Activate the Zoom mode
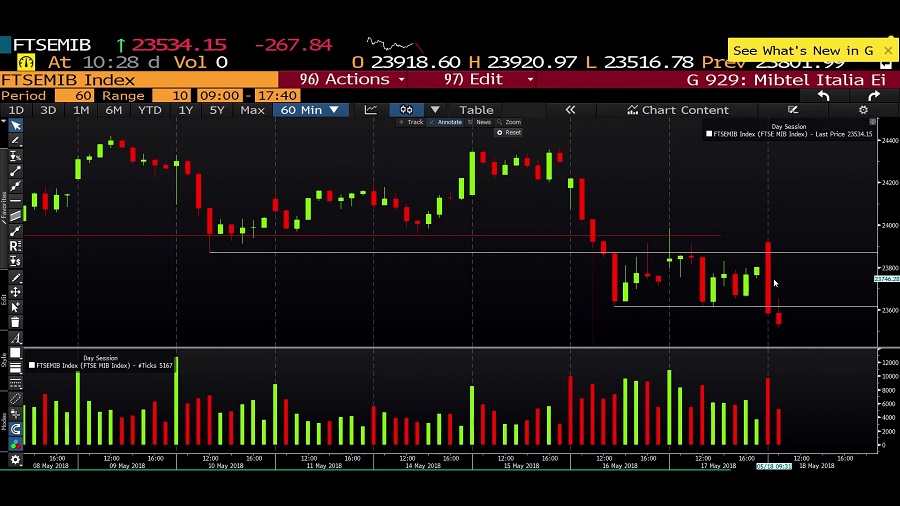900x506 pixels. pyautogui.click(x=509, y=122)
